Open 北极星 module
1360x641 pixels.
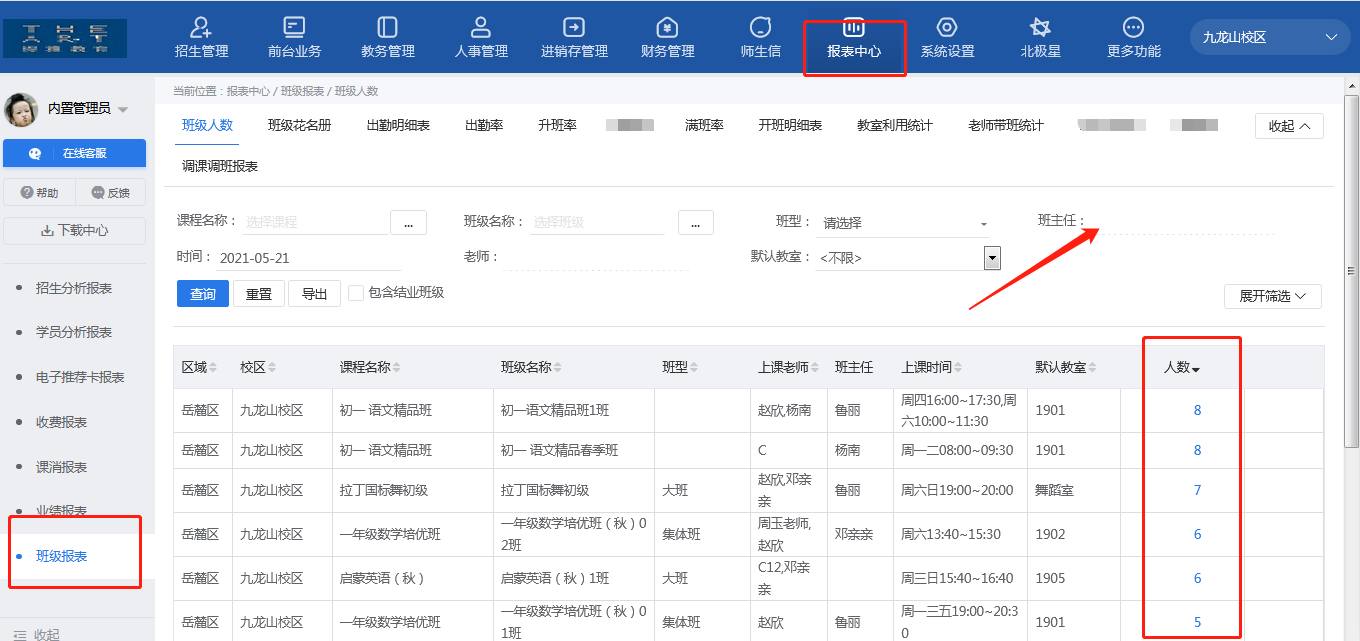click(1040, 38)
